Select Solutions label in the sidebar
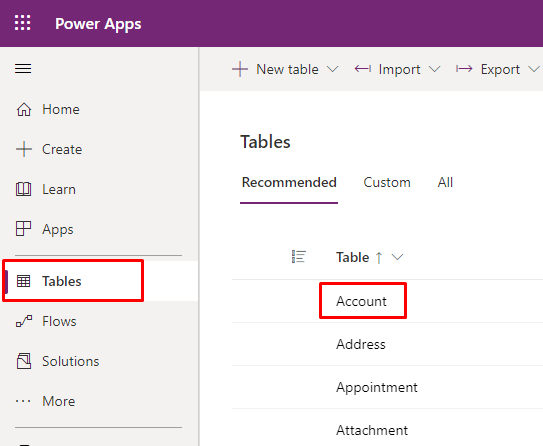The height and width of the screenshot is (446, 543). pyautogui.click(x=71, y=361)
